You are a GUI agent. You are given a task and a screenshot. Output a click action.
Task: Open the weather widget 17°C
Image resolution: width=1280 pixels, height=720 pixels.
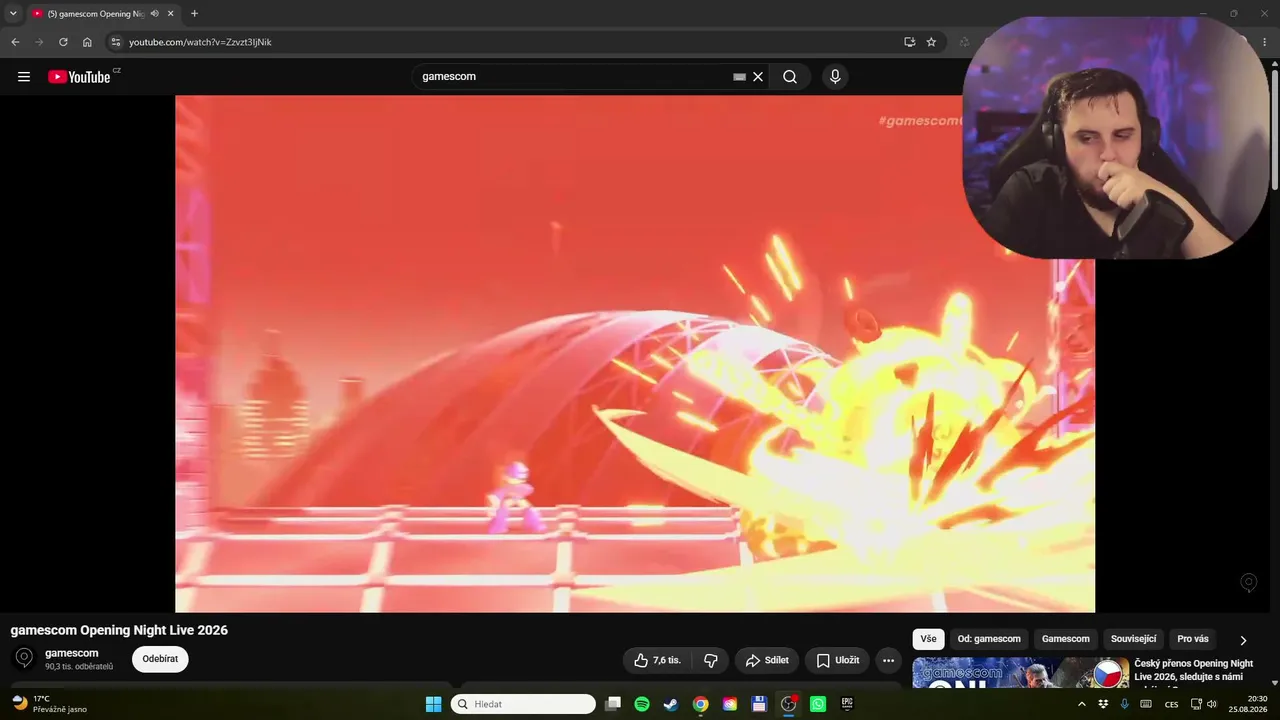click(50, 704)
